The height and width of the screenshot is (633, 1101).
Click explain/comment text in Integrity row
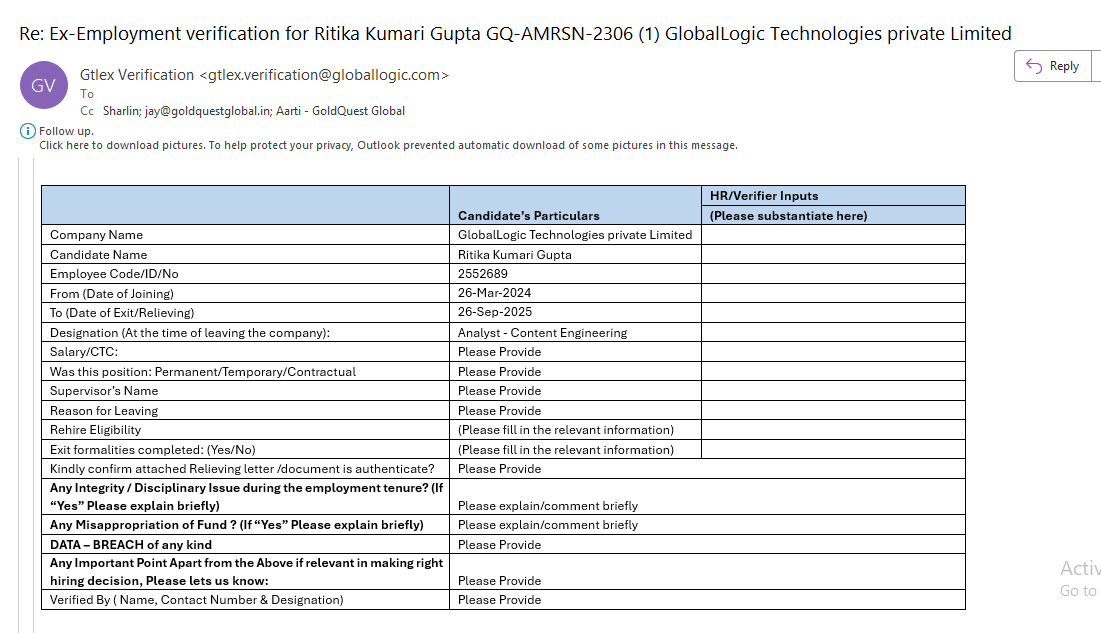[x=548, y=506]
